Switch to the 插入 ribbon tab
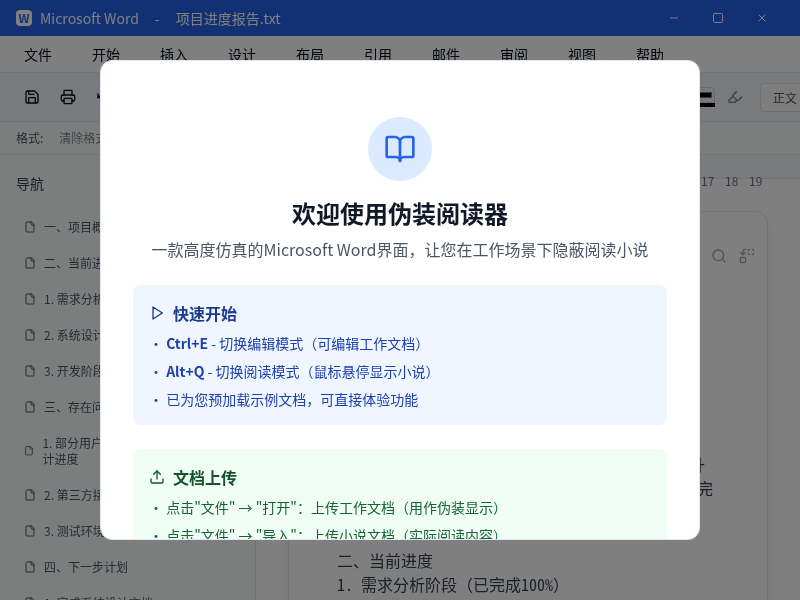 point(172,55)
